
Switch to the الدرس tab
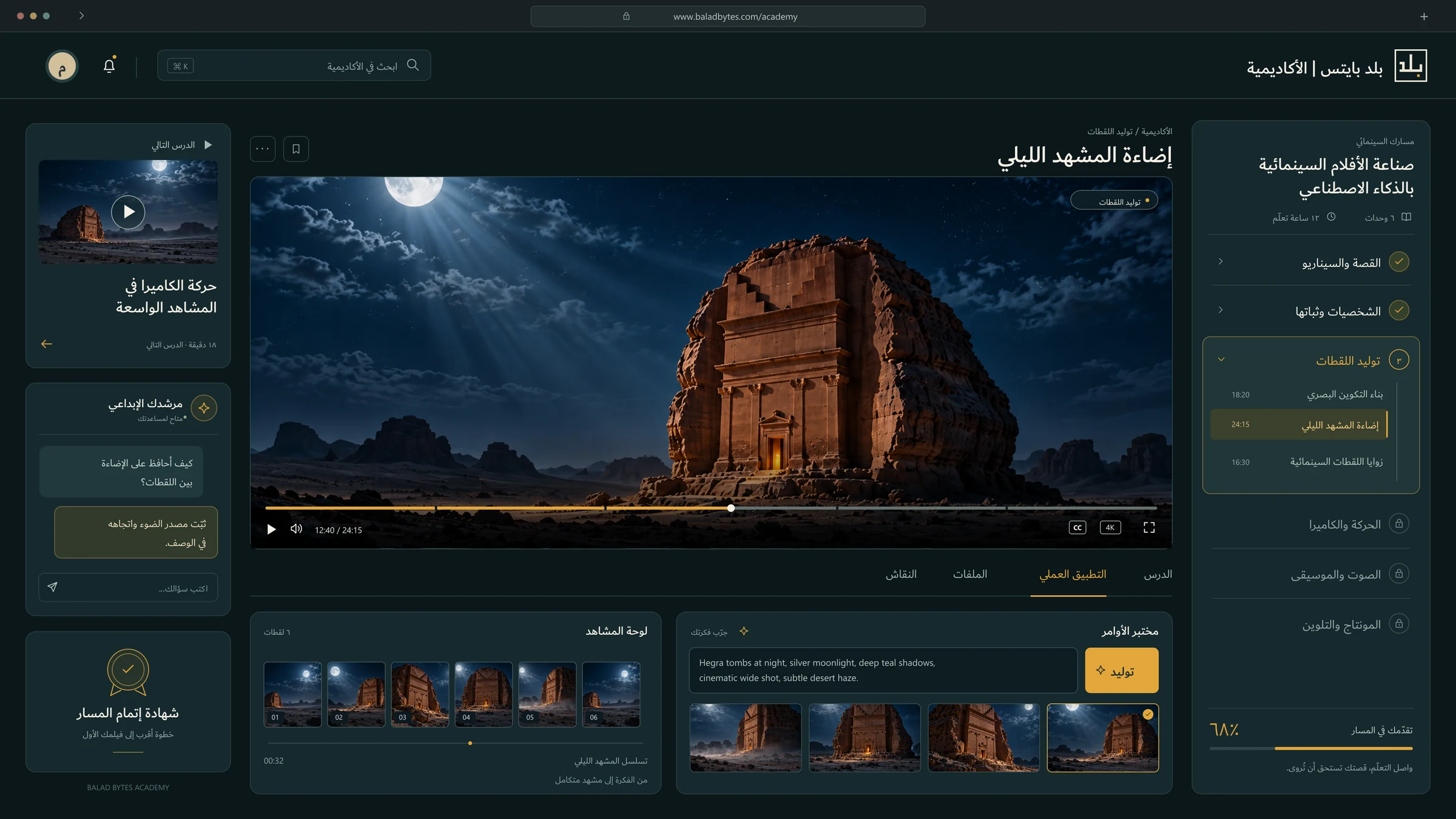pos(1158,575)
